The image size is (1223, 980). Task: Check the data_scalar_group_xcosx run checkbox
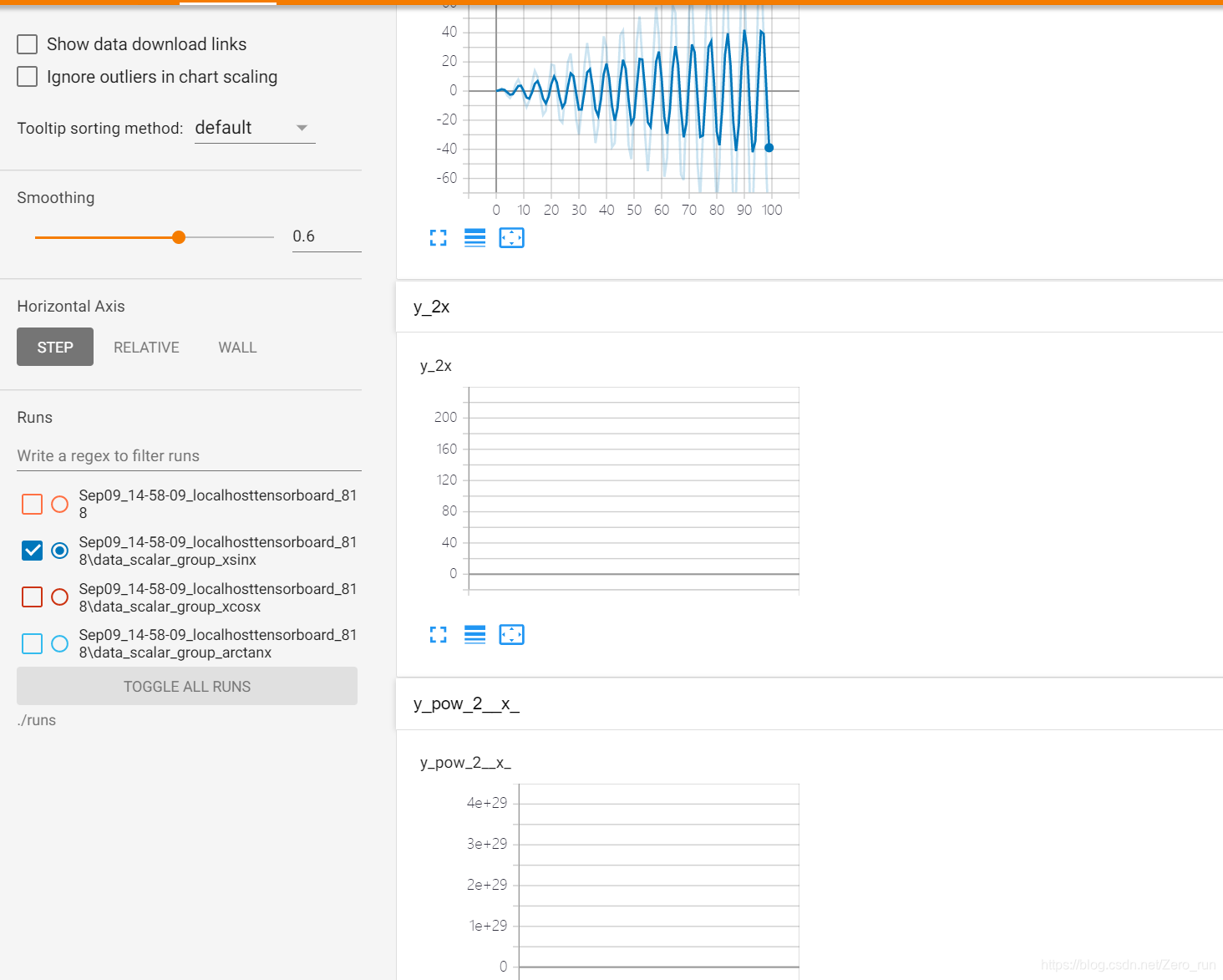pos(32,597)
